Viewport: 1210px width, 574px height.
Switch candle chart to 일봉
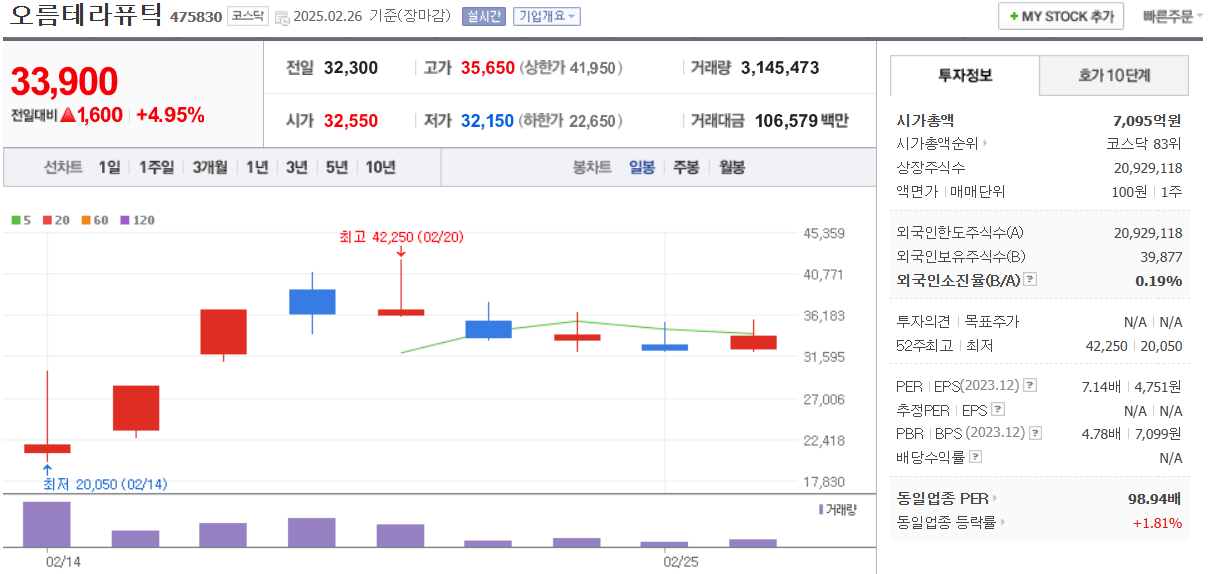pyautogui.click(x=642, y=167)
